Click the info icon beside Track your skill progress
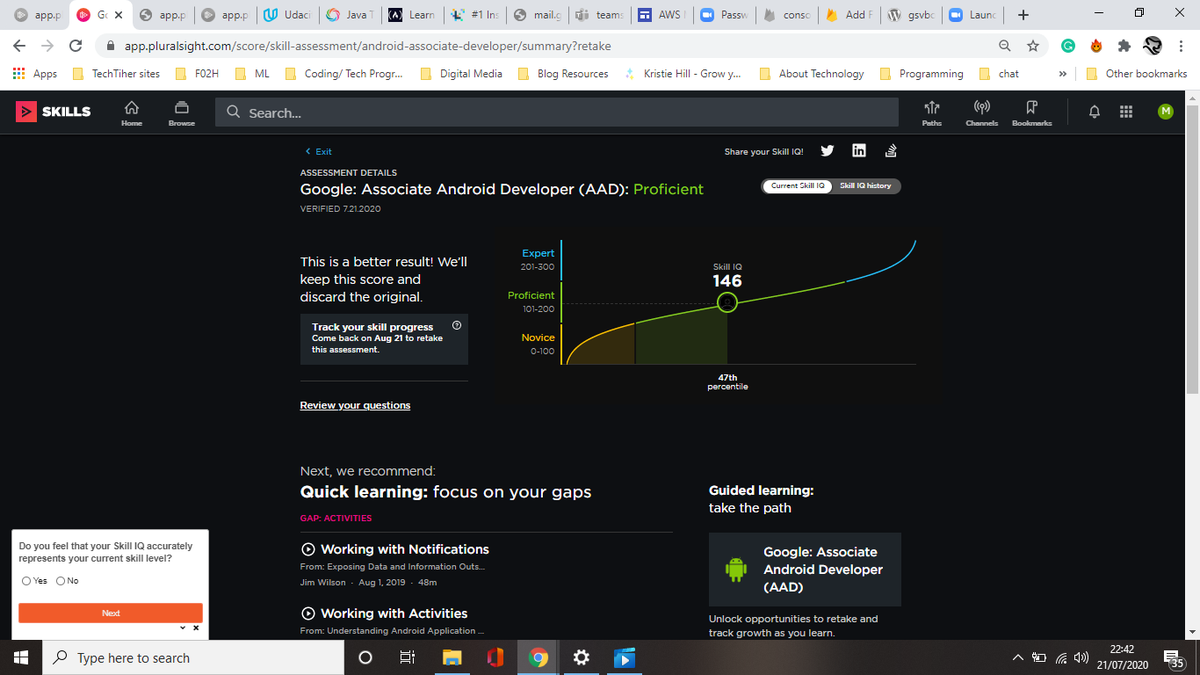Screen dimensions: 1200x675 (456, 326)
